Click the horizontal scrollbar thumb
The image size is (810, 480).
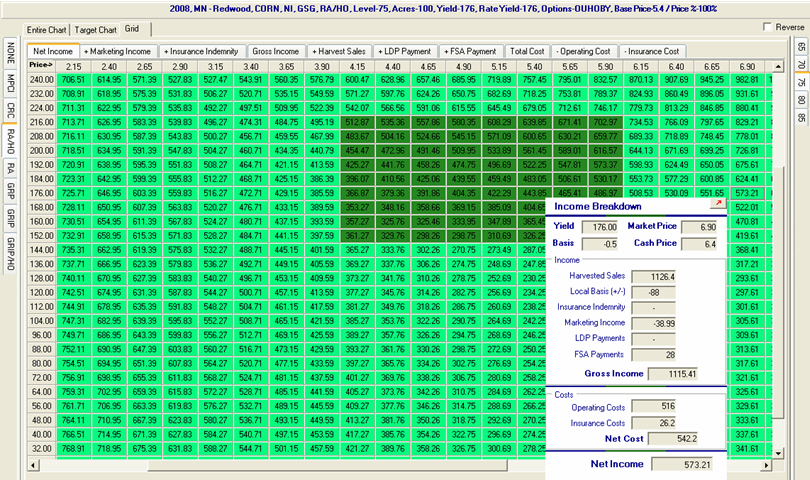coord(328,465)
